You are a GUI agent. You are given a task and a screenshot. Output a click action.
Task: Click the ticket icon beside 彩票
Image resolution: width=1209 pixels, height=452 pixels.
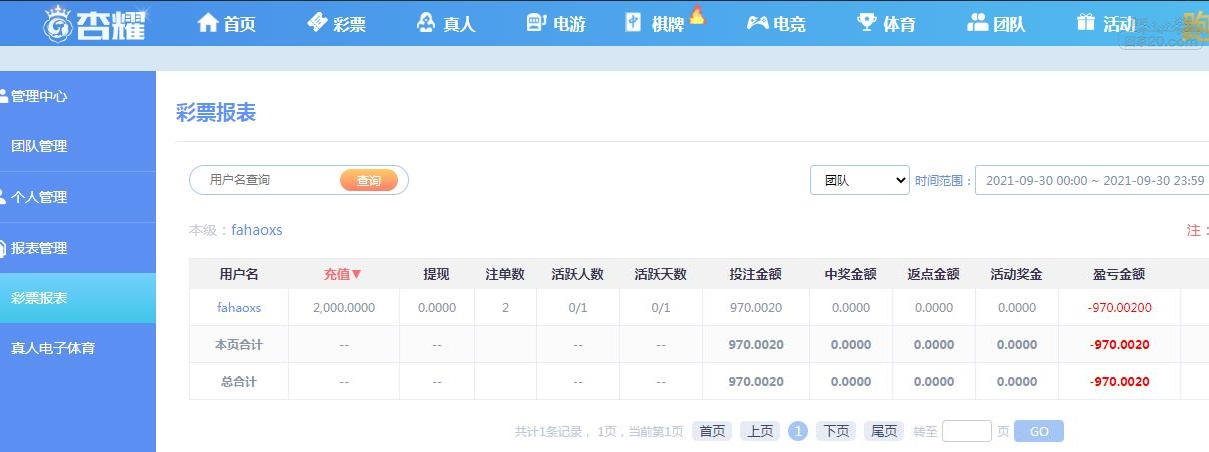[317, 22]
